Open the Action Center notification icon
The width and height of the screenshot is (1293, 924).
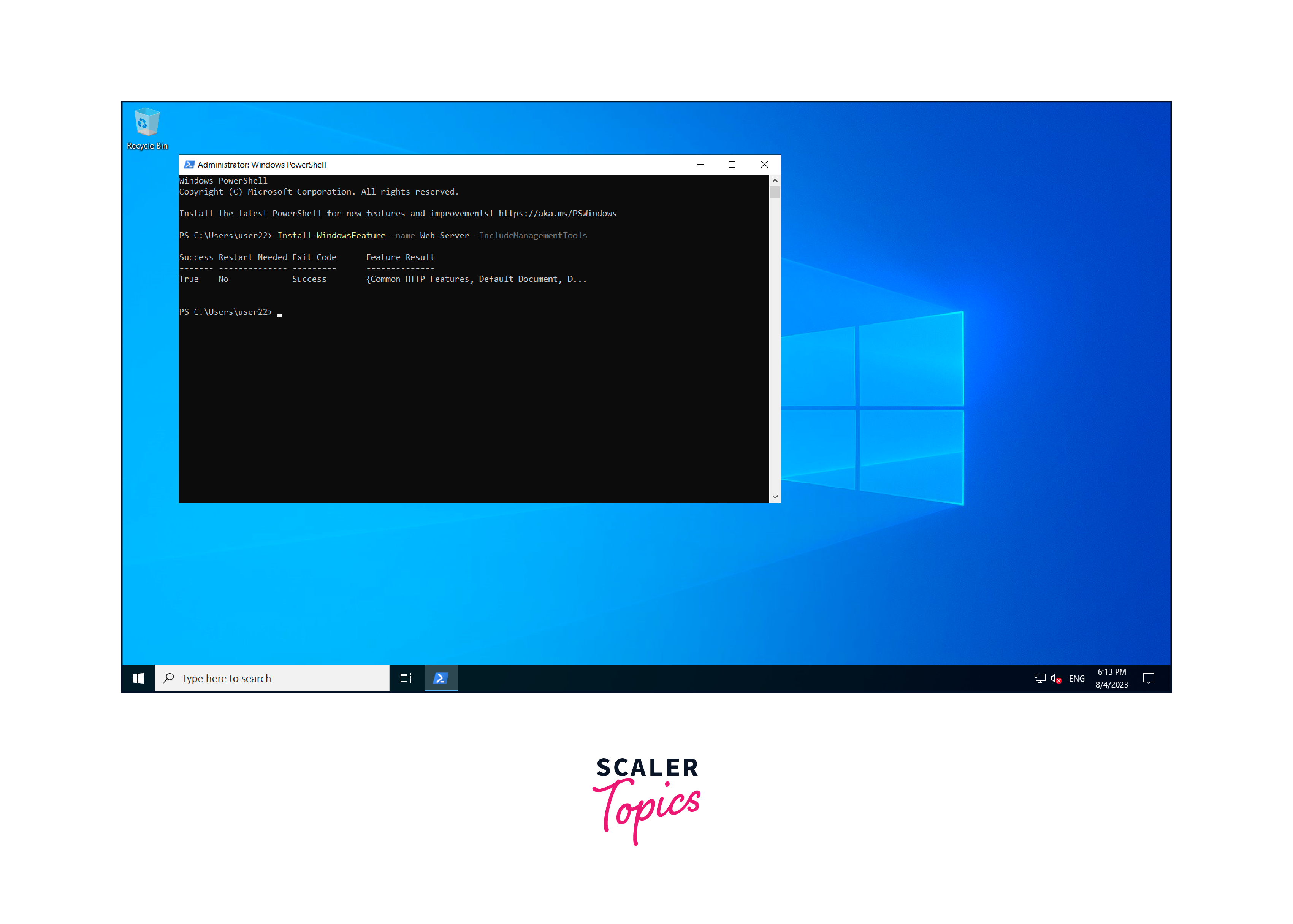[x=1149, y=678]
